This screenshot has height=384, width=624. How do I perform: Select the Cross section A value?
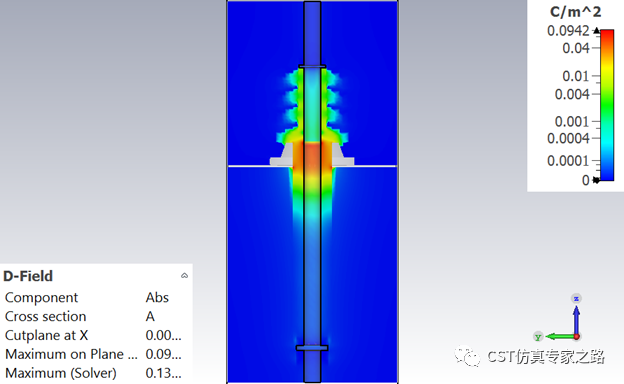[150, 316]
